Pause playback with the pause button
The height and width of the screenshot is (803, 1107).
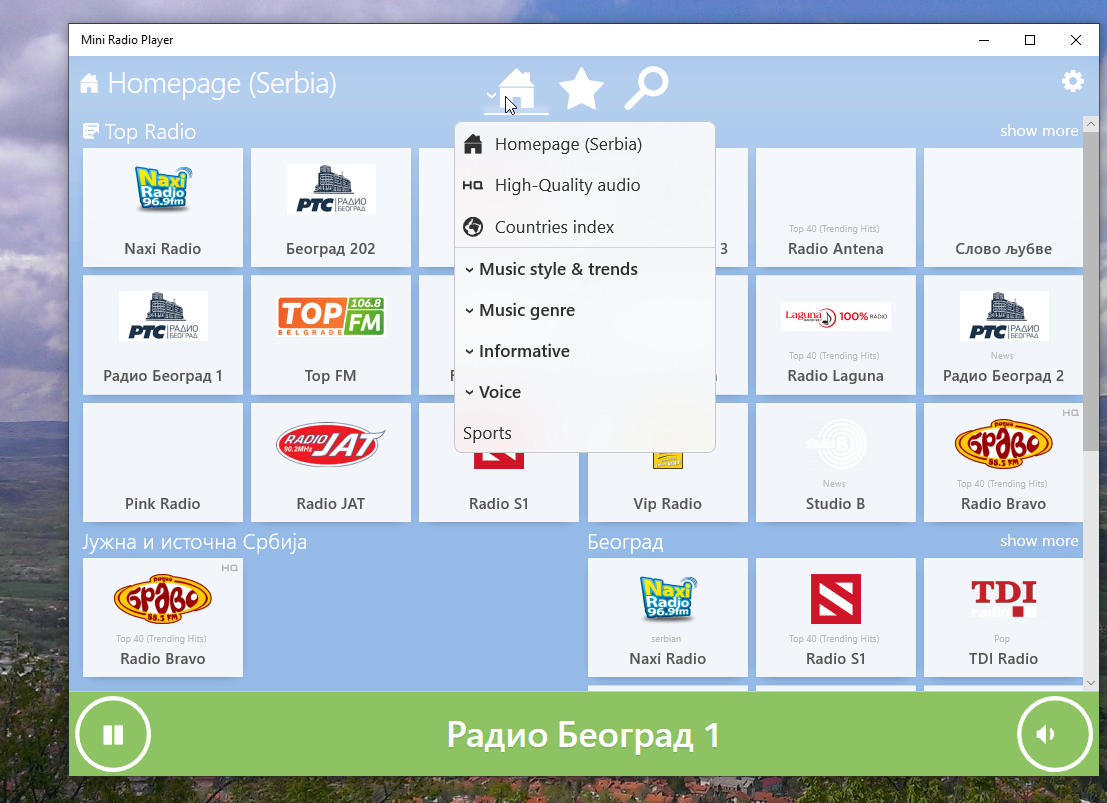point(113,734)
